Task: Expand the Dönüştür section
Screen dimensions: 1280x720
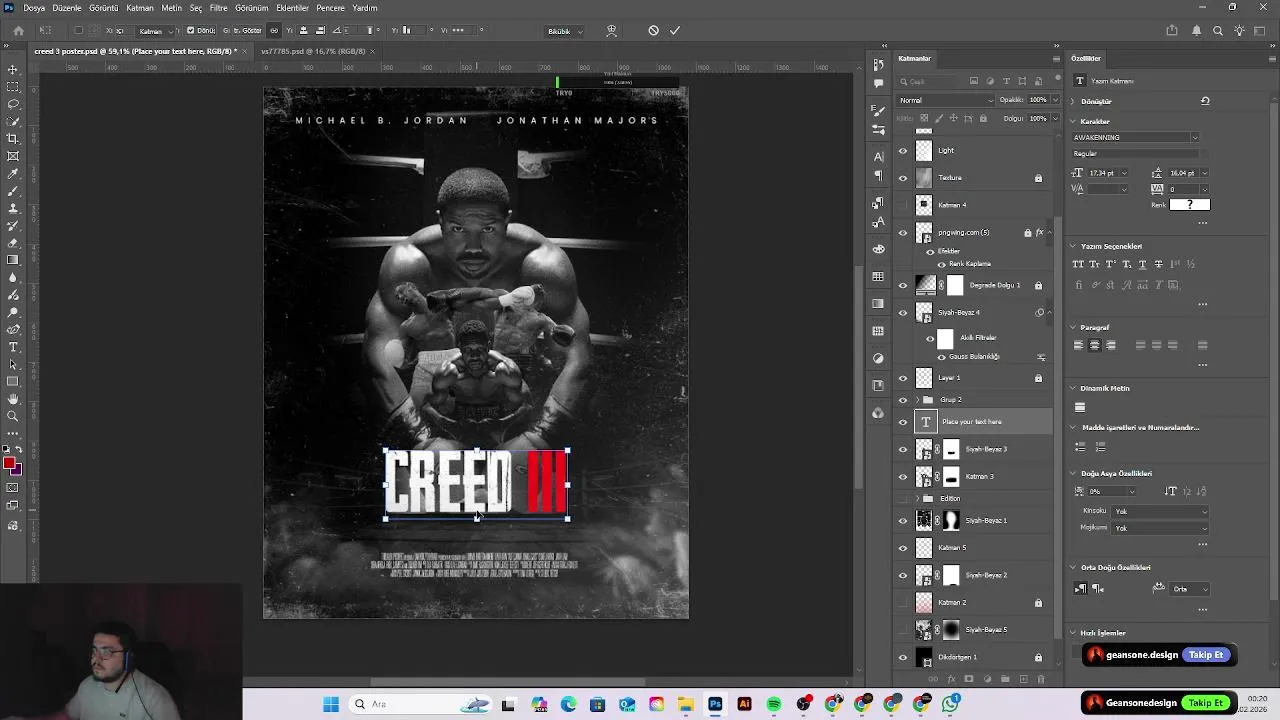Action: click(1073, 101)
